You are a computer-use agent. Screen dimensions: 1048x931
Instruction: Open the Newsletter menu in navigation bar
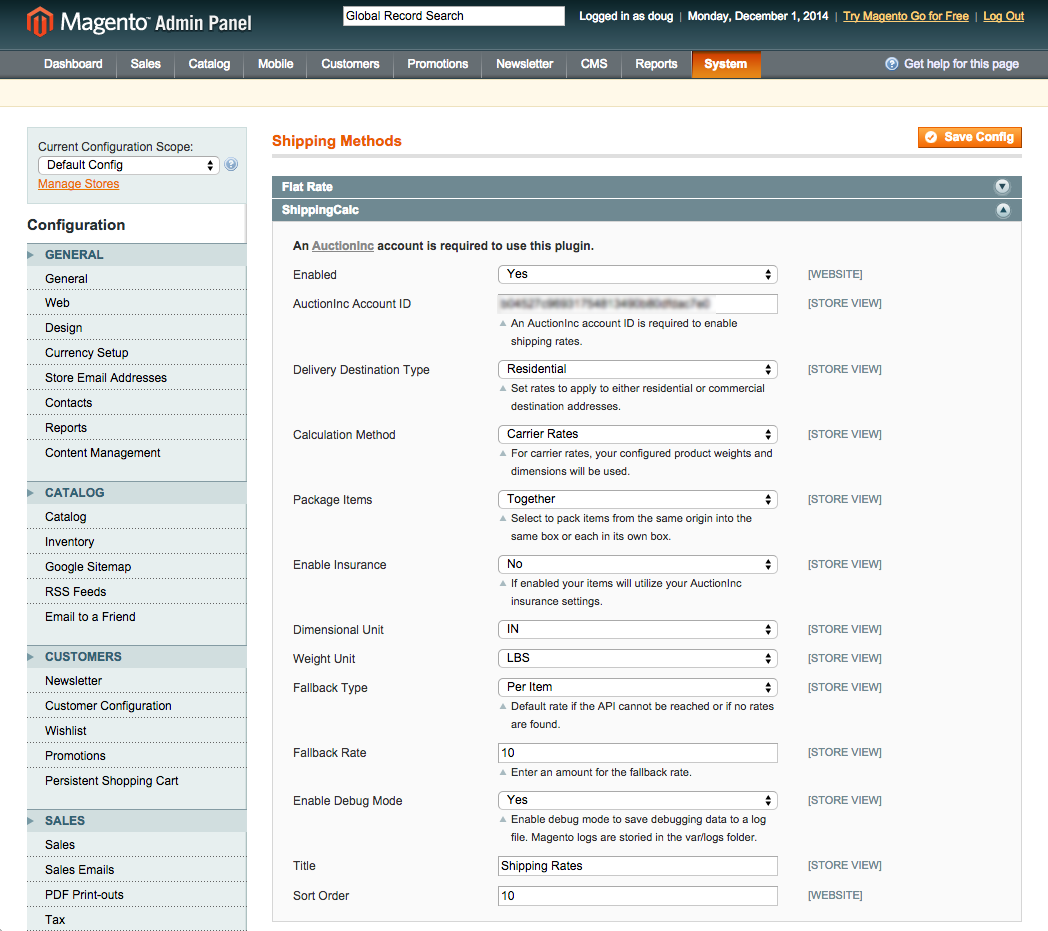pos(525,64)
